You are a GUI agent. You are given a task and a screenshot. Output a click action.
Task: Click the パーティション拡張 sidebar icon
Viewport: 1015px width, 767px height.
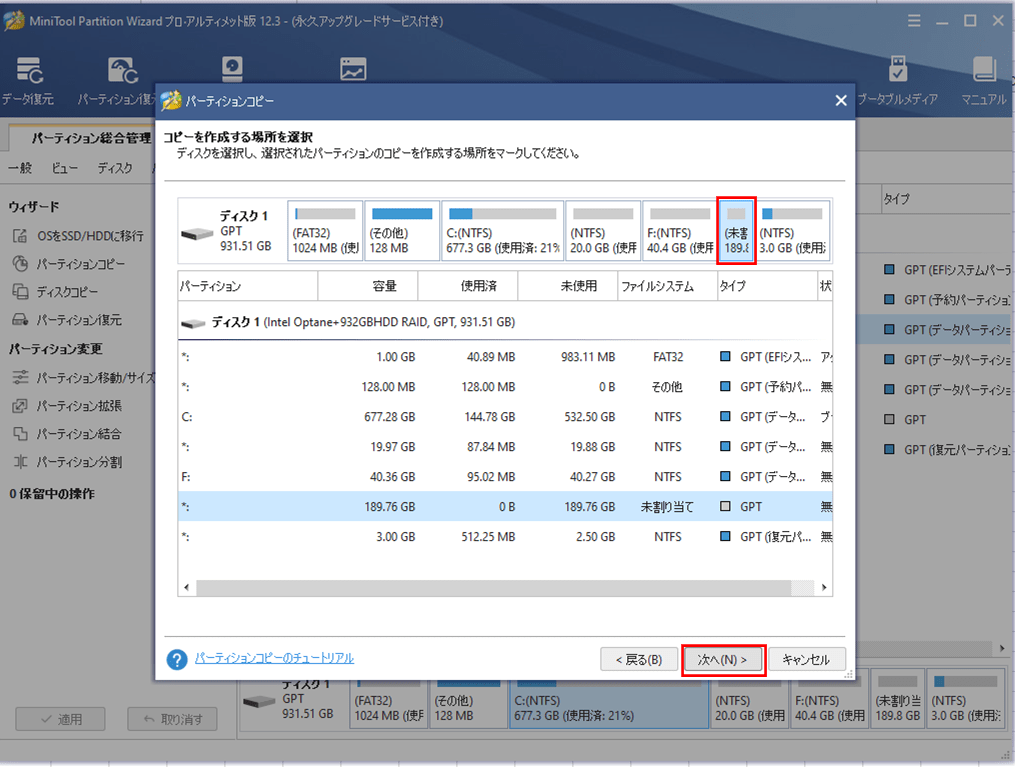(20, 406)
